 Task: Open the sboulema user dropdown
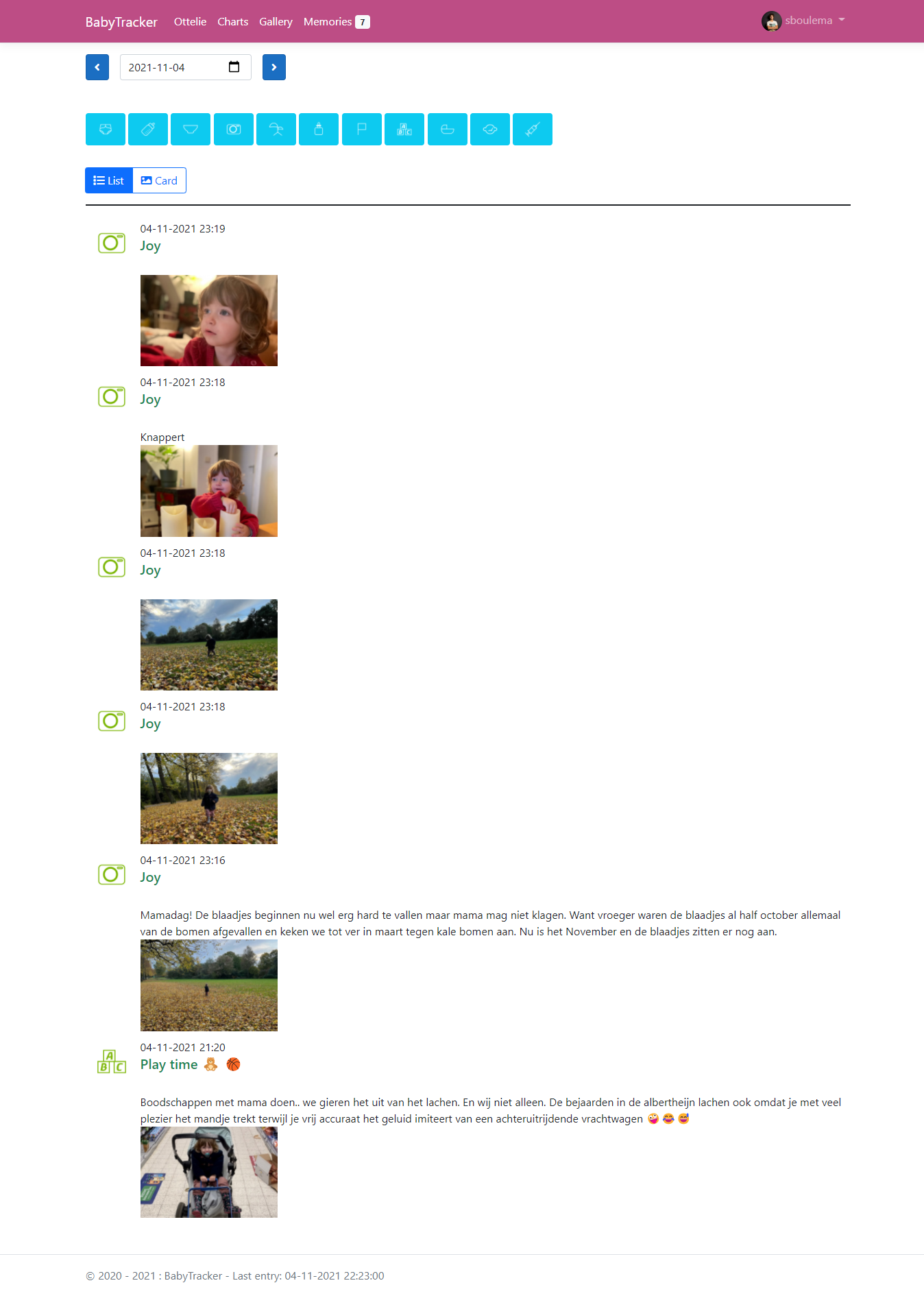[x=803, y=21]
